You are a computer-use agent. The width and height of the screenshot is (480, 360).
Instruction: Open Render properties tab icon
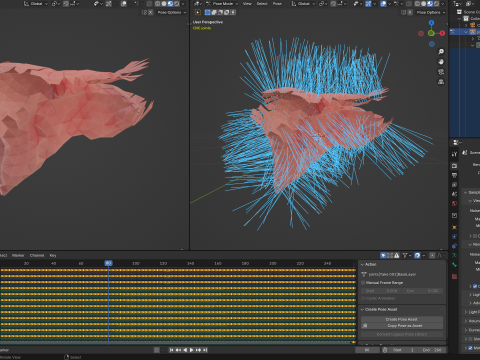pyautogui.click(x=454, y=166)
